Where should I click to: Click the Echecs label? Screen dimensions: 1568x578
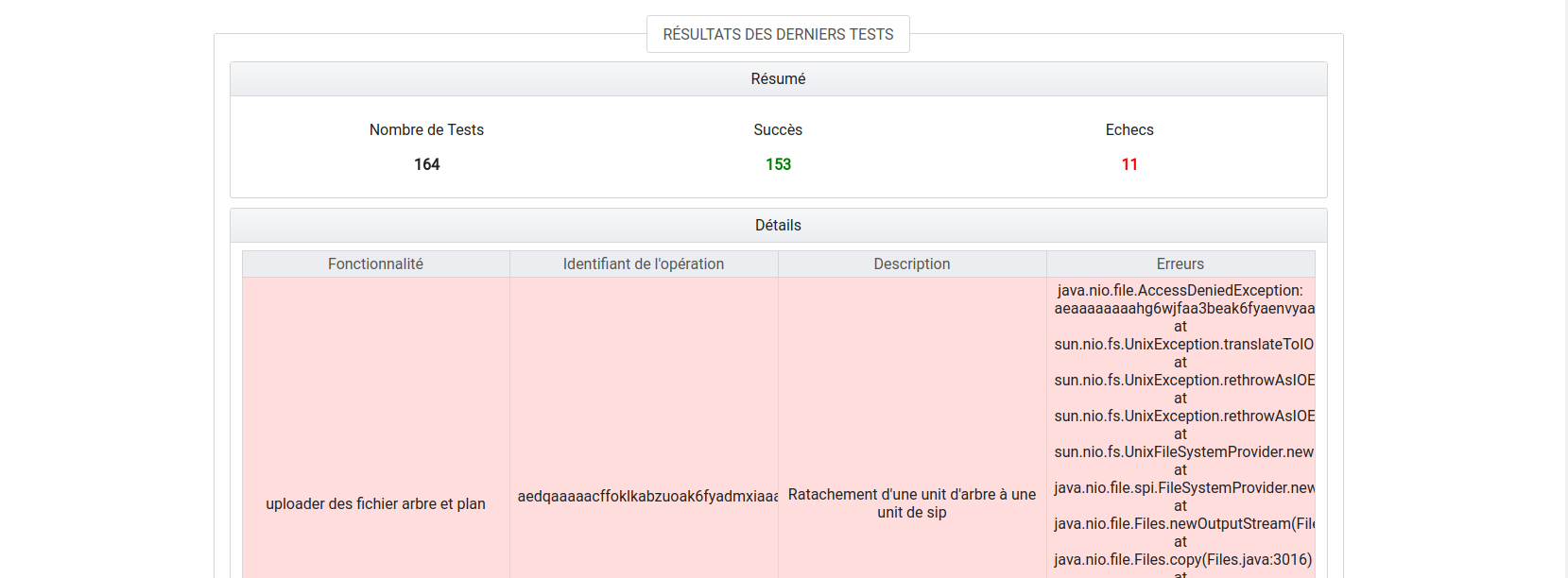(x=1129, y=130)
